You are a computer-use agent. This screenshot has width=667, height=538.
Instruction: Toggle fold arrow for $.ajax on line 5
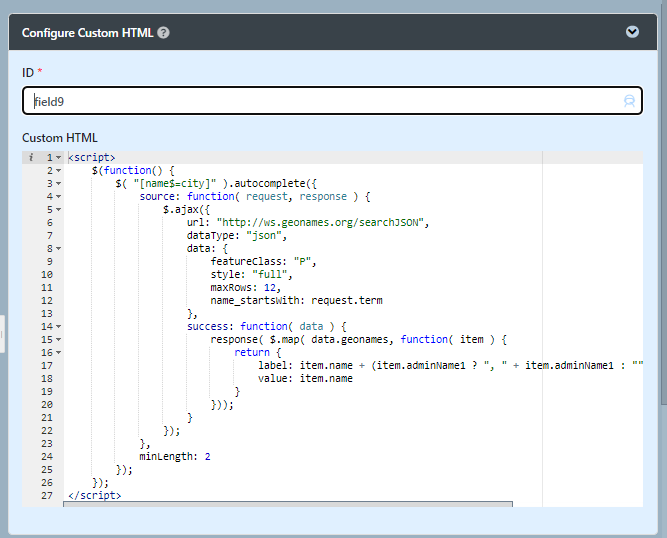pos(59,210)
